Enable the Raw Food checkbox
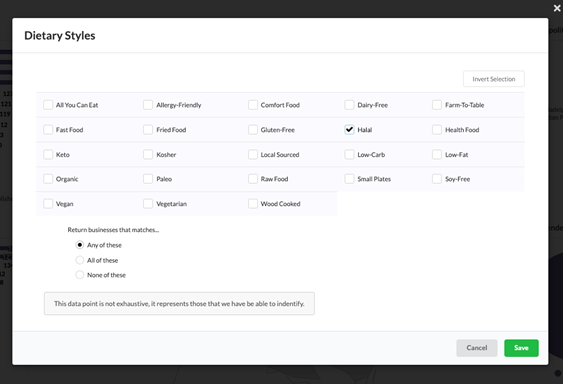Screen dimensions: 563x384 point(253,179)
